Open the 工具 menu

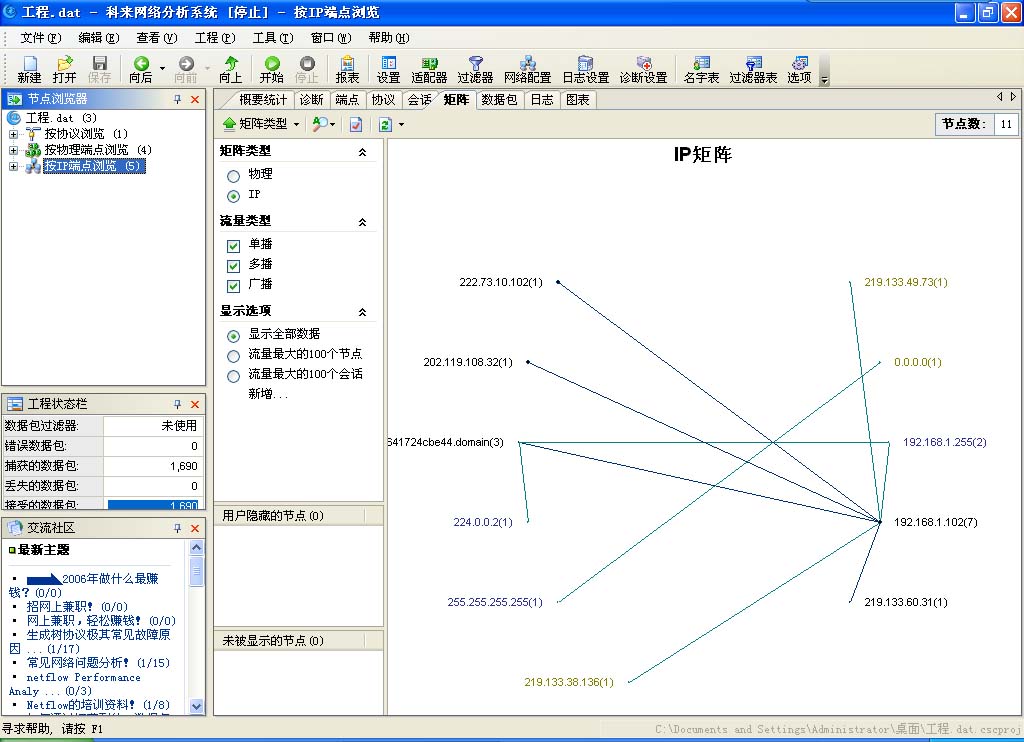(x=271, y=38)
